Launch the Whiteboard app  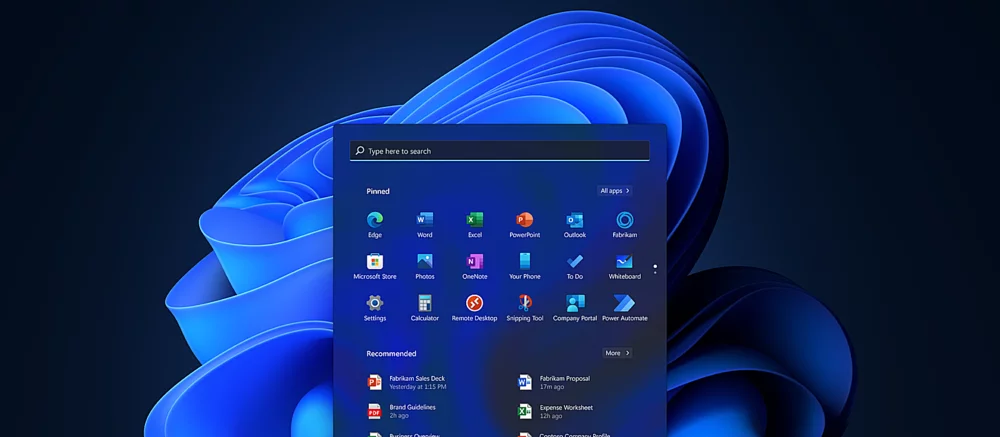625,262
